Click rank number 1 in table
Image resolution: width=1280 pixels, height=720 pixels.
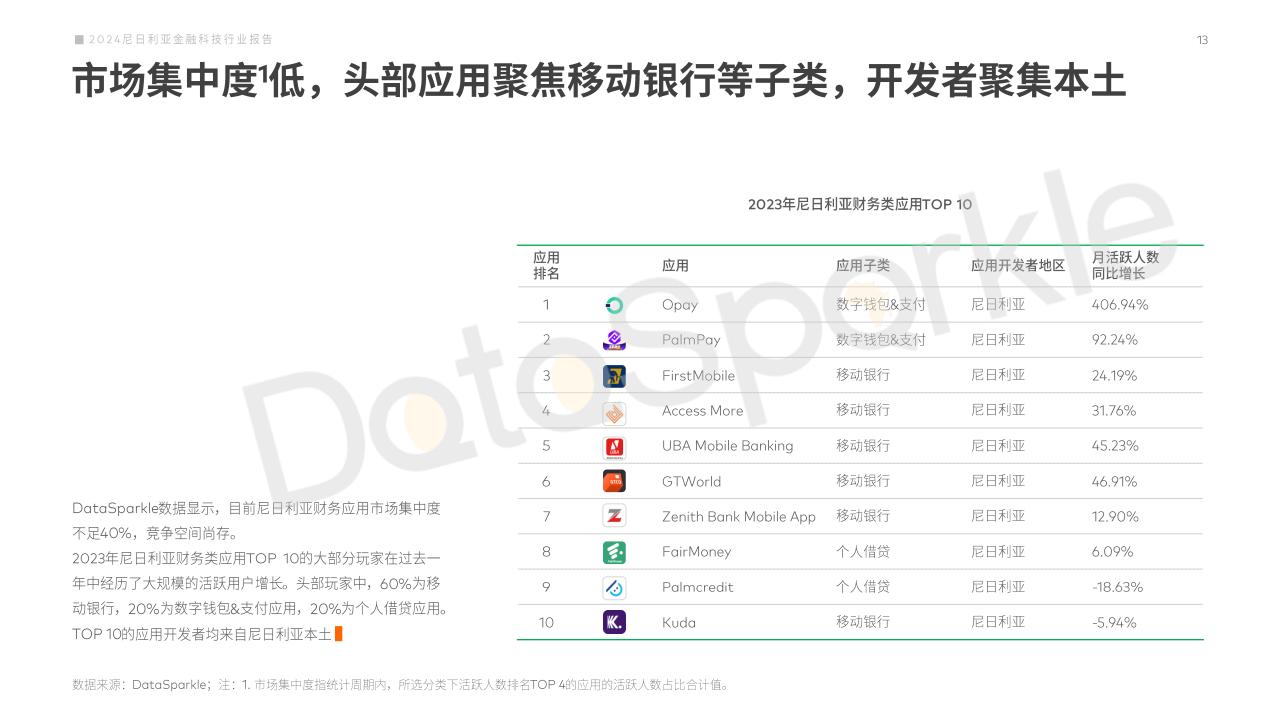(x=546, y=305)
